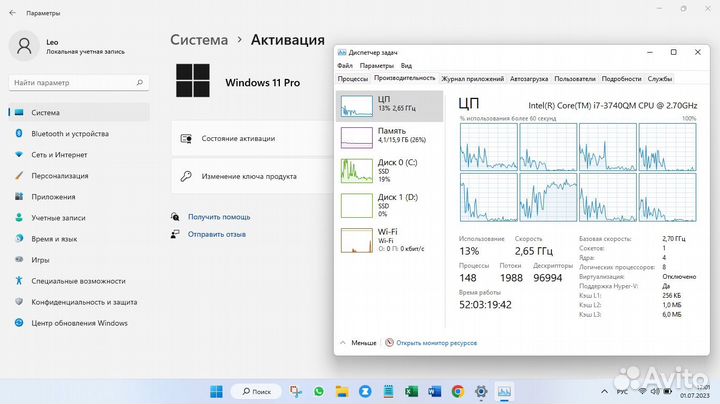Select Диск 0 (C:) performance item
This screenshot has height=404, width=720.
389,170
